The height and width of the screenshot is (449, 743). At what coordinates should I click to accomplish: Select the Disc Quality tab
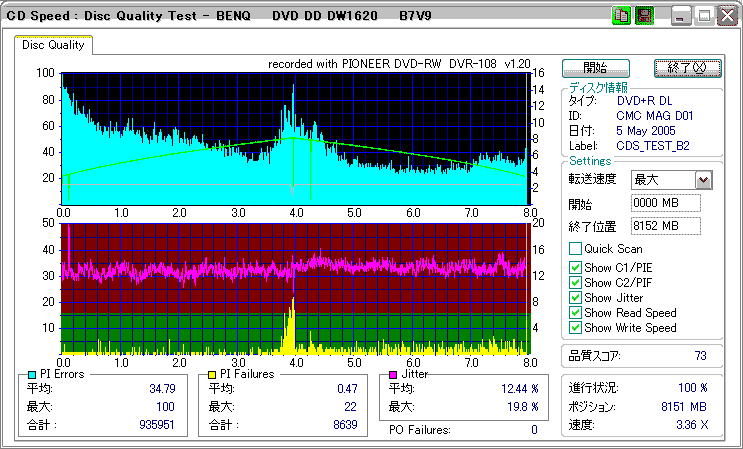54,45
